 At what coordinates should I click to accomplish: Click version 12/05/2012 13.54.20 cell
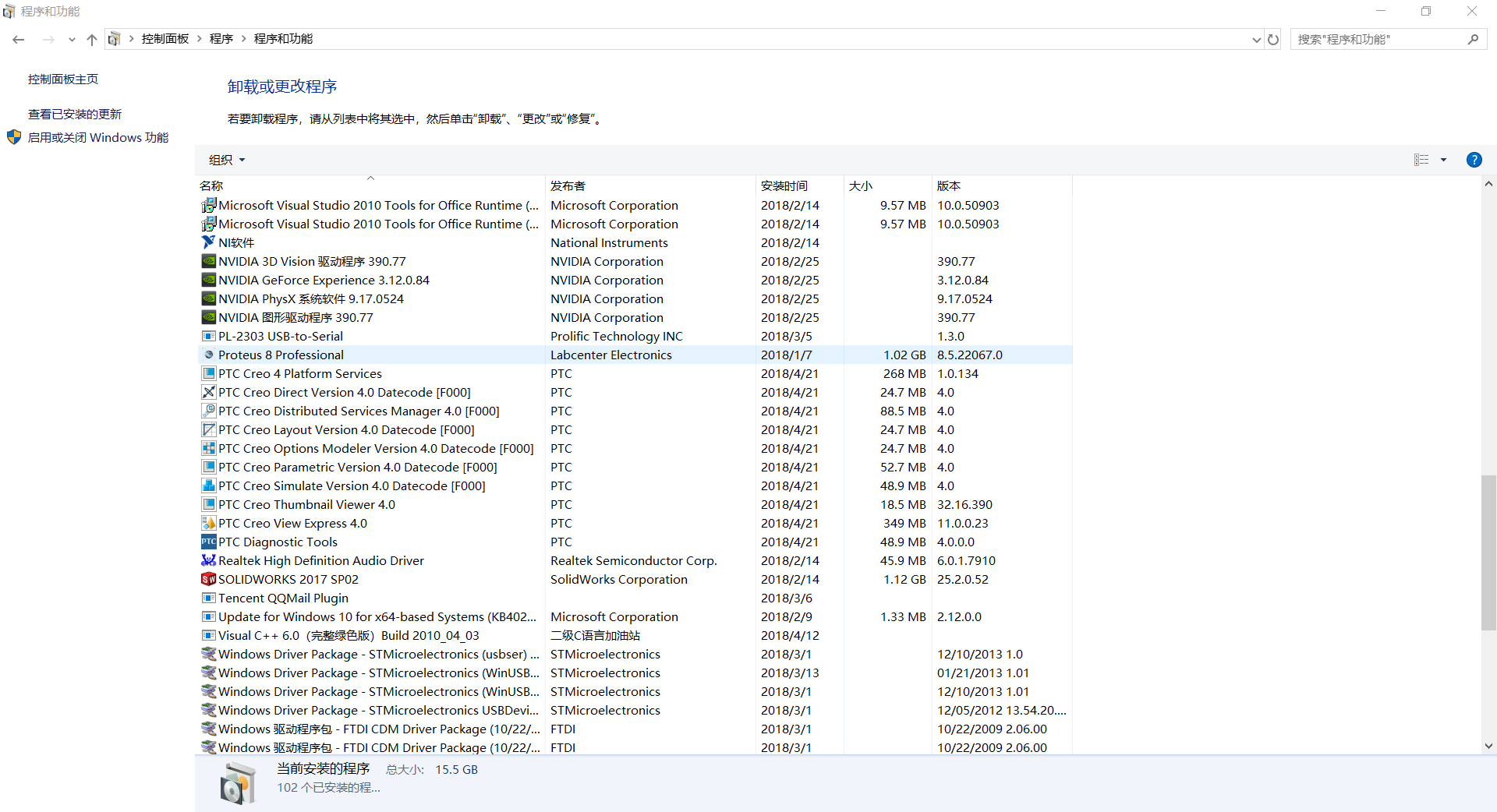[x=1001, y=710]
